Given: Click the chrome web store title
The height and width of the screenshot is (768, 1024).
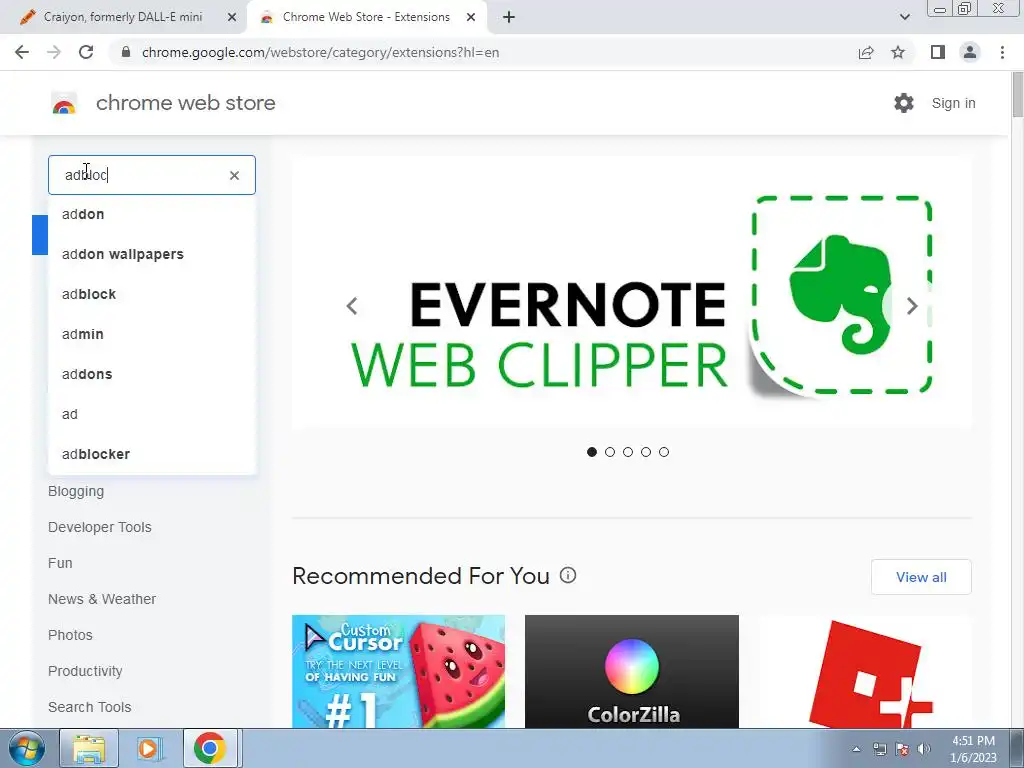Looking at the screenshot, I should point(186,103).
